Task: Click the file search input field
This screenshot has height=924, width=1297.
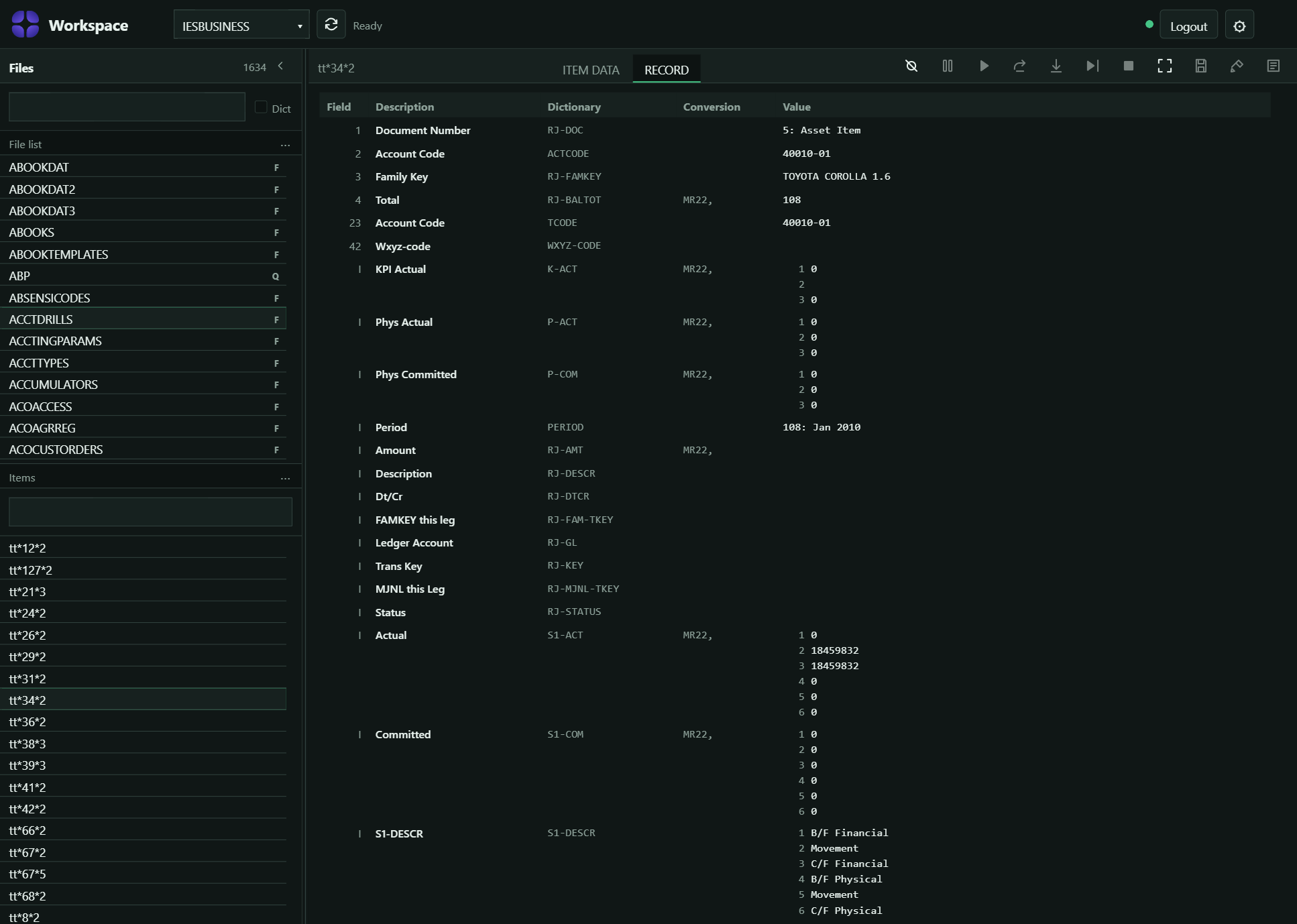Action: pyautogui.click(x=127, y=107)
